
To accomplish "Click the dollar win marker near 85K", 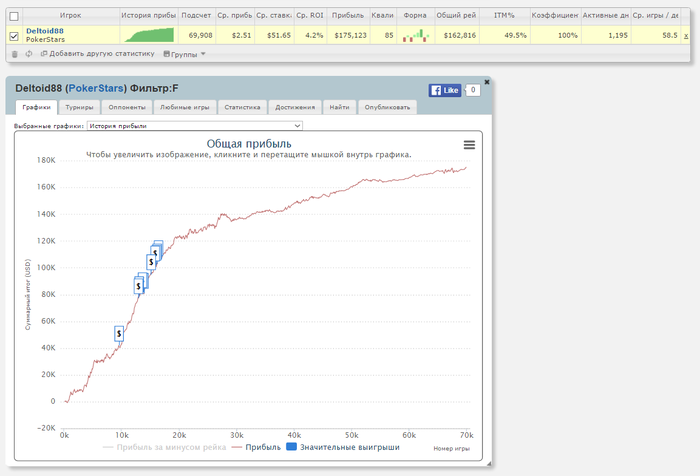I will point(139,285).
